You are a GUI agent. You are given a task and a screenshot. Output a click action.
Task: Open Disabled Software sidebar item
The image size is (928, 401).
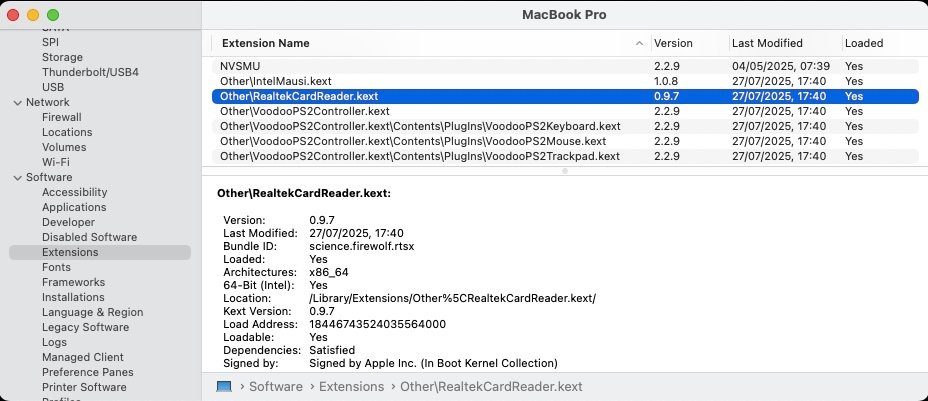coord(89,237)
